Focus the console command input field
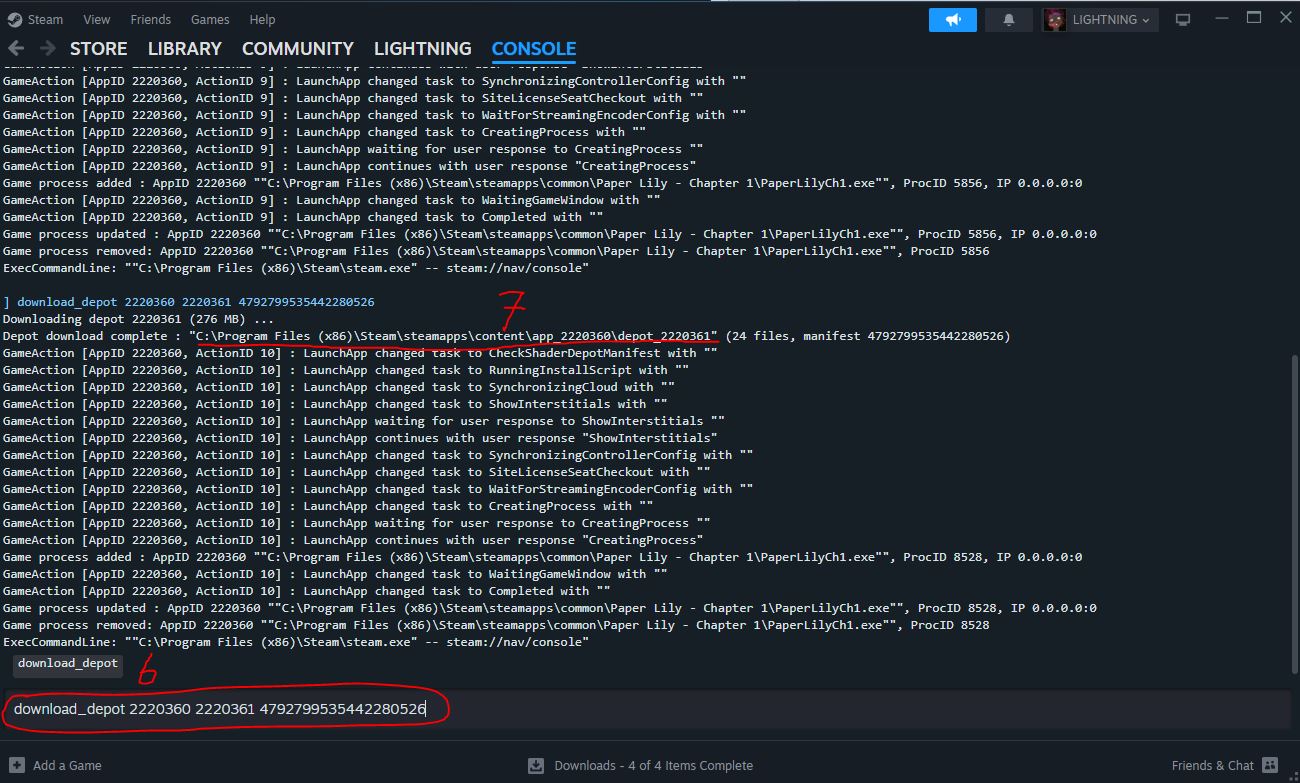 [647, 709]
